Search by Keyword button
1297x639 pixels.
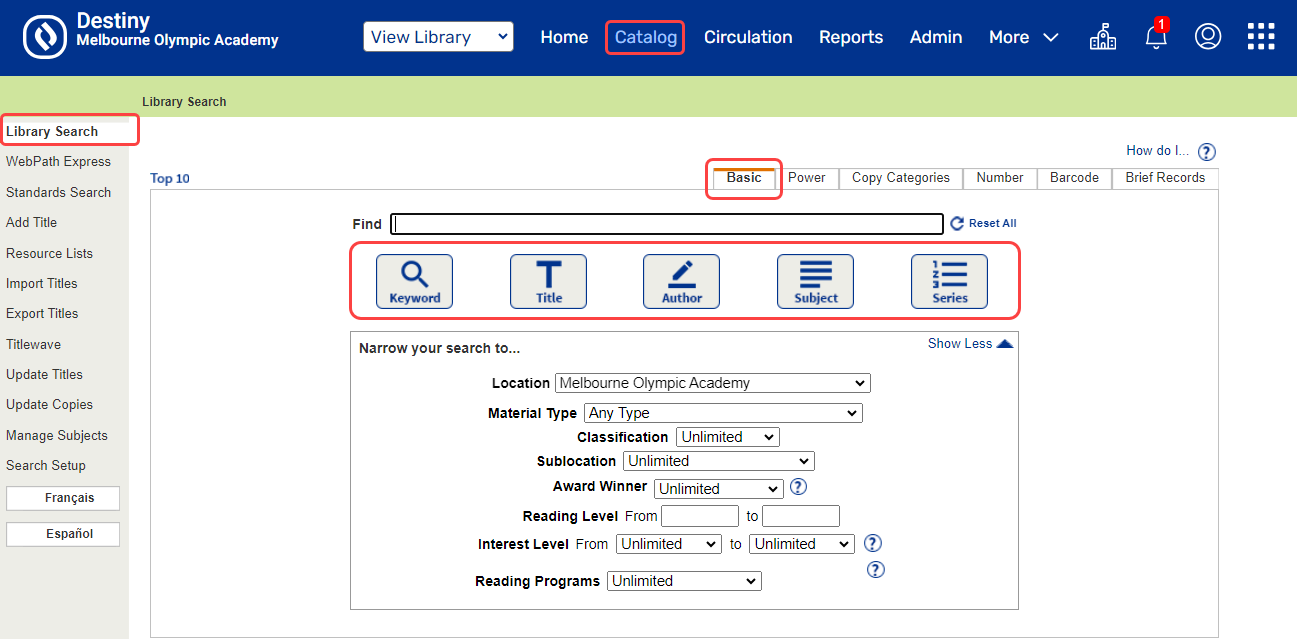coord(414,281)
